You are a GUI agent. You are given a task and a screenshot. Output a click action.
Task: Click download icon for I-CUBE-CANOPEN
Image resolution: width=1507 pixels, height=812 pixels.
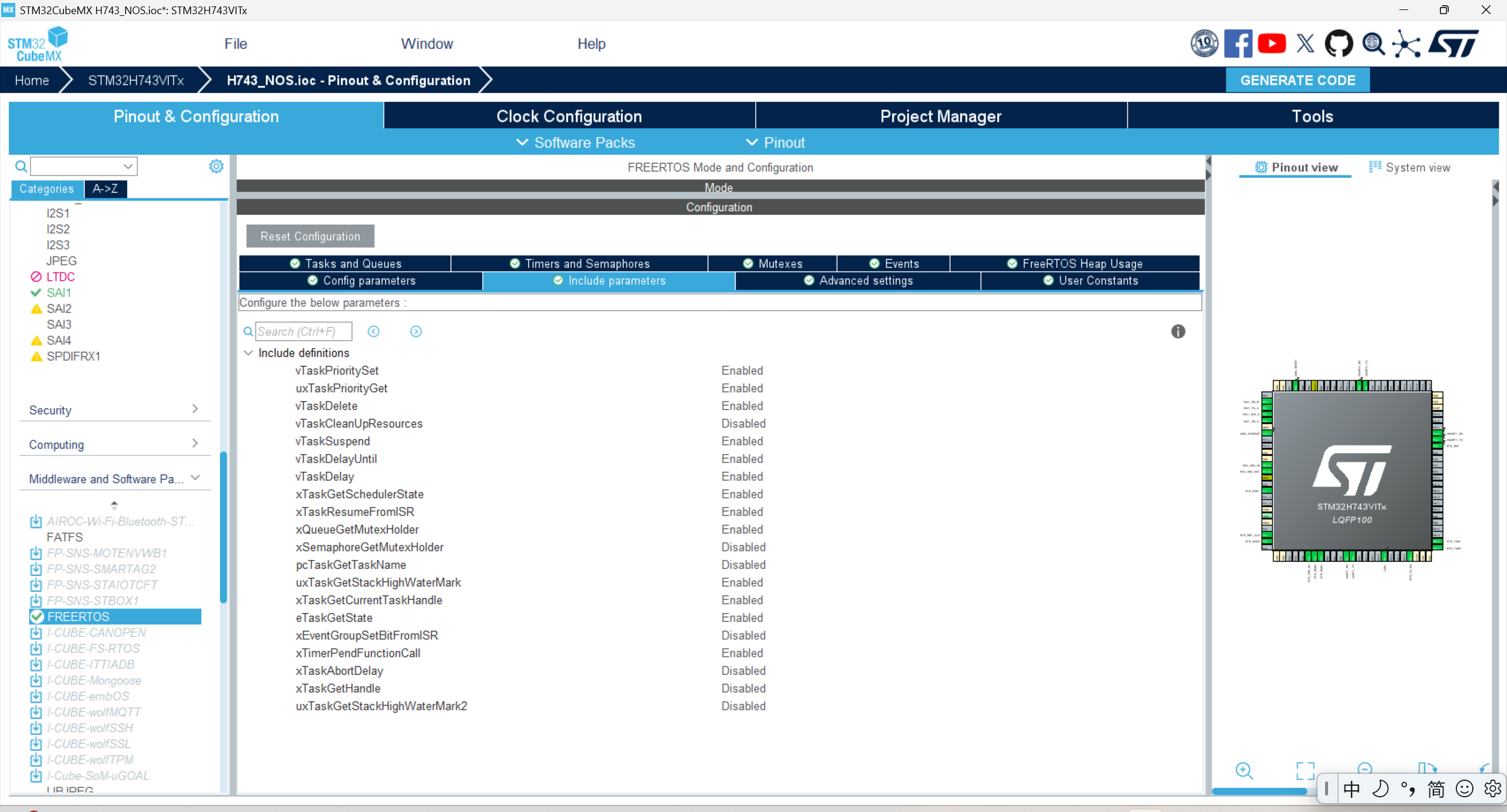pos(36,633)
